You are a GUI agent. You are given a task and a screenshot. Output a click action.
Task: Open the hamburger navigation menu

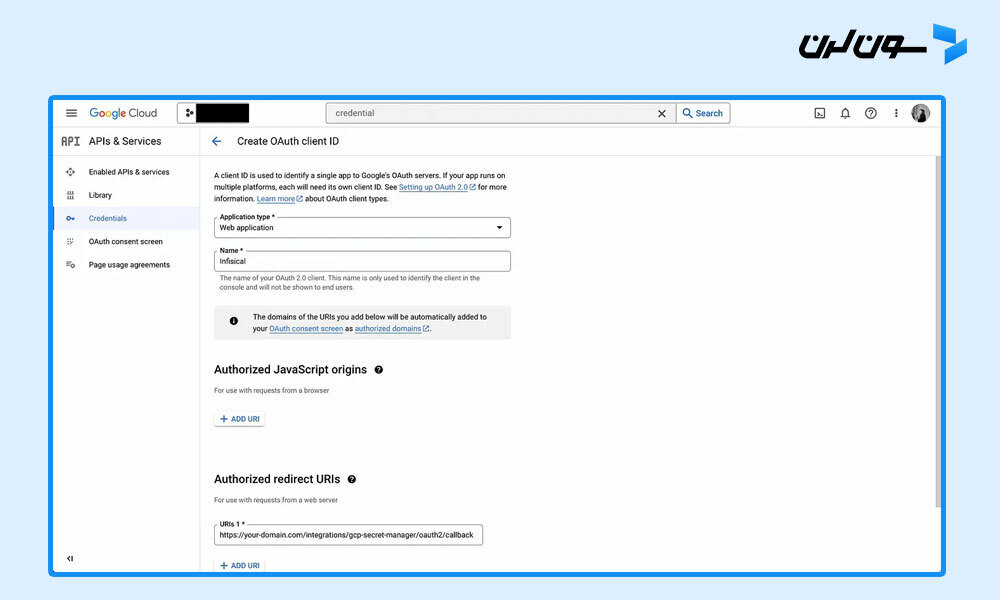pyautogui.click(x=71, y=113)
